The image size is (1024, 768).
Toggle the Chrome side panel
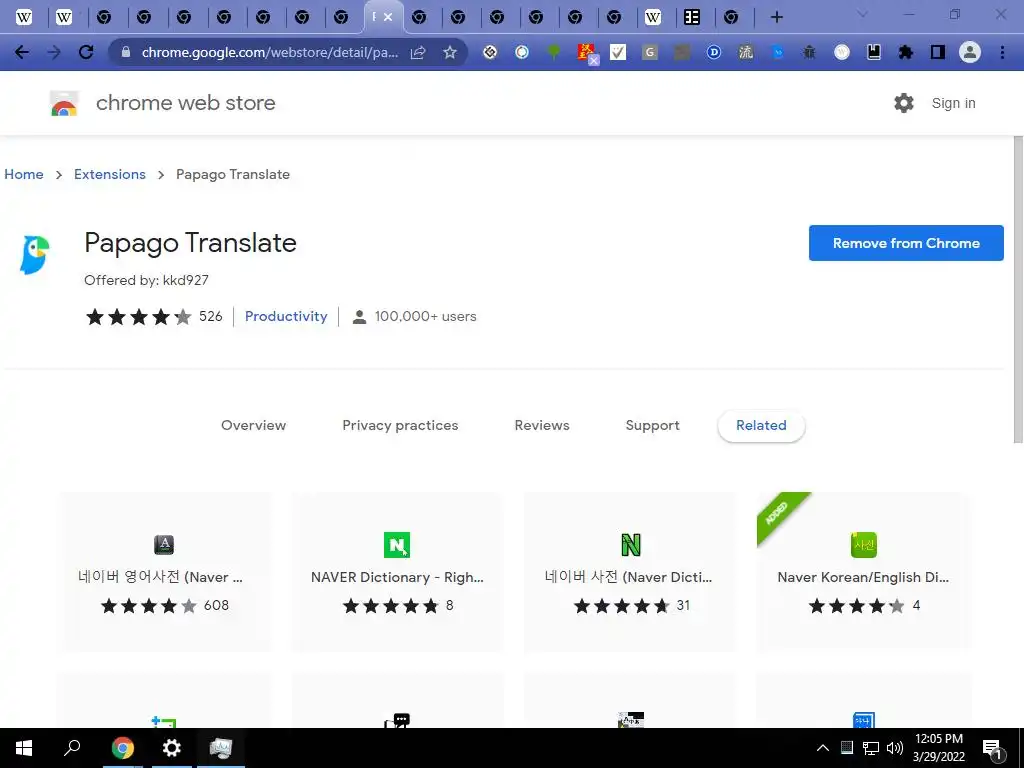click(x=938, y=52)
